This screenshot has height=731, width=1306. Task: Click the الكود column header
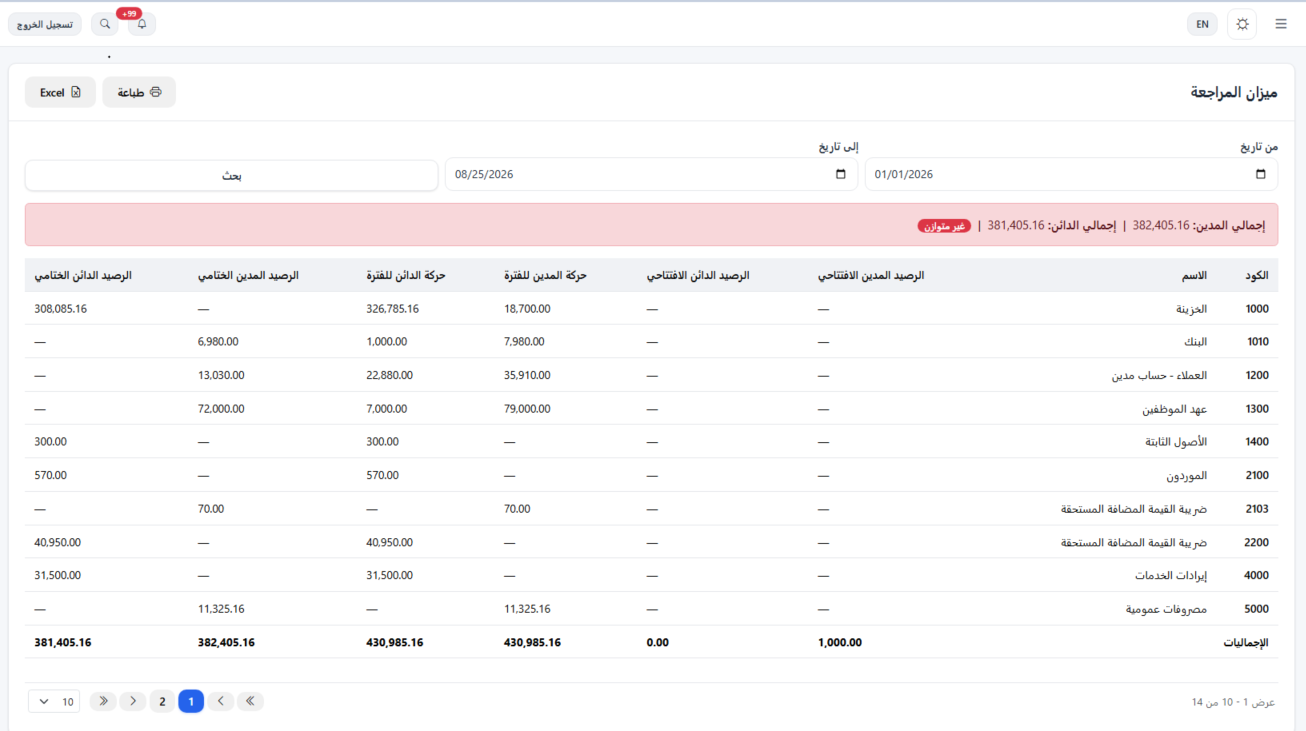coord(1257,275)
